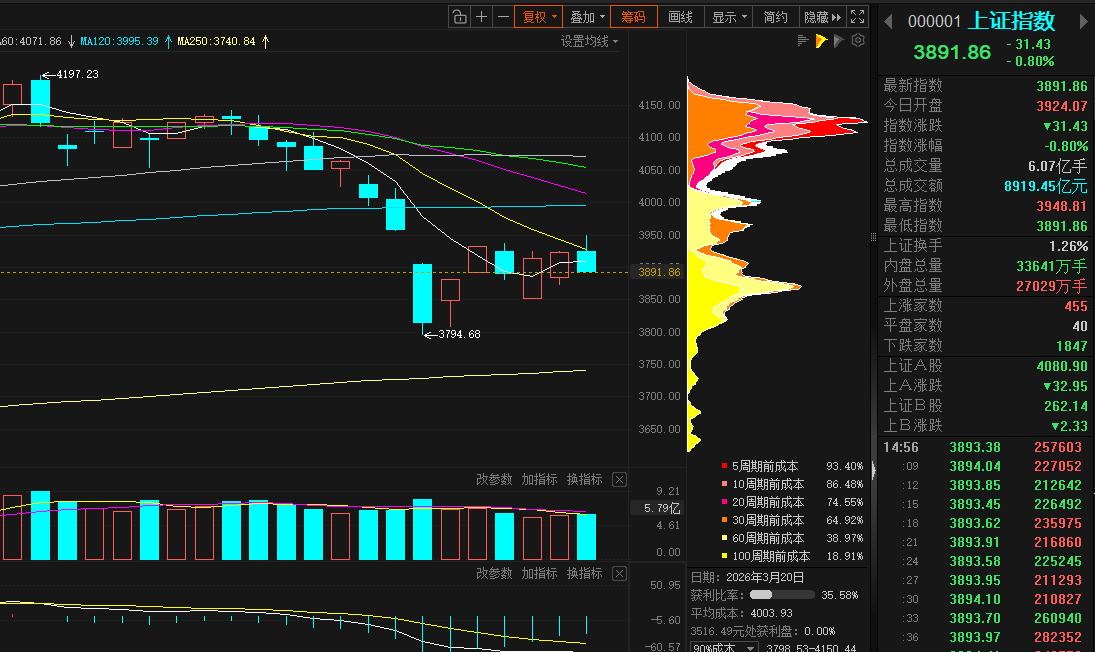Viewport: 1095px width, 652px height.
Task: Click the unlock padlock icon in chart toolbar
Action: click(x=459, y=17)
